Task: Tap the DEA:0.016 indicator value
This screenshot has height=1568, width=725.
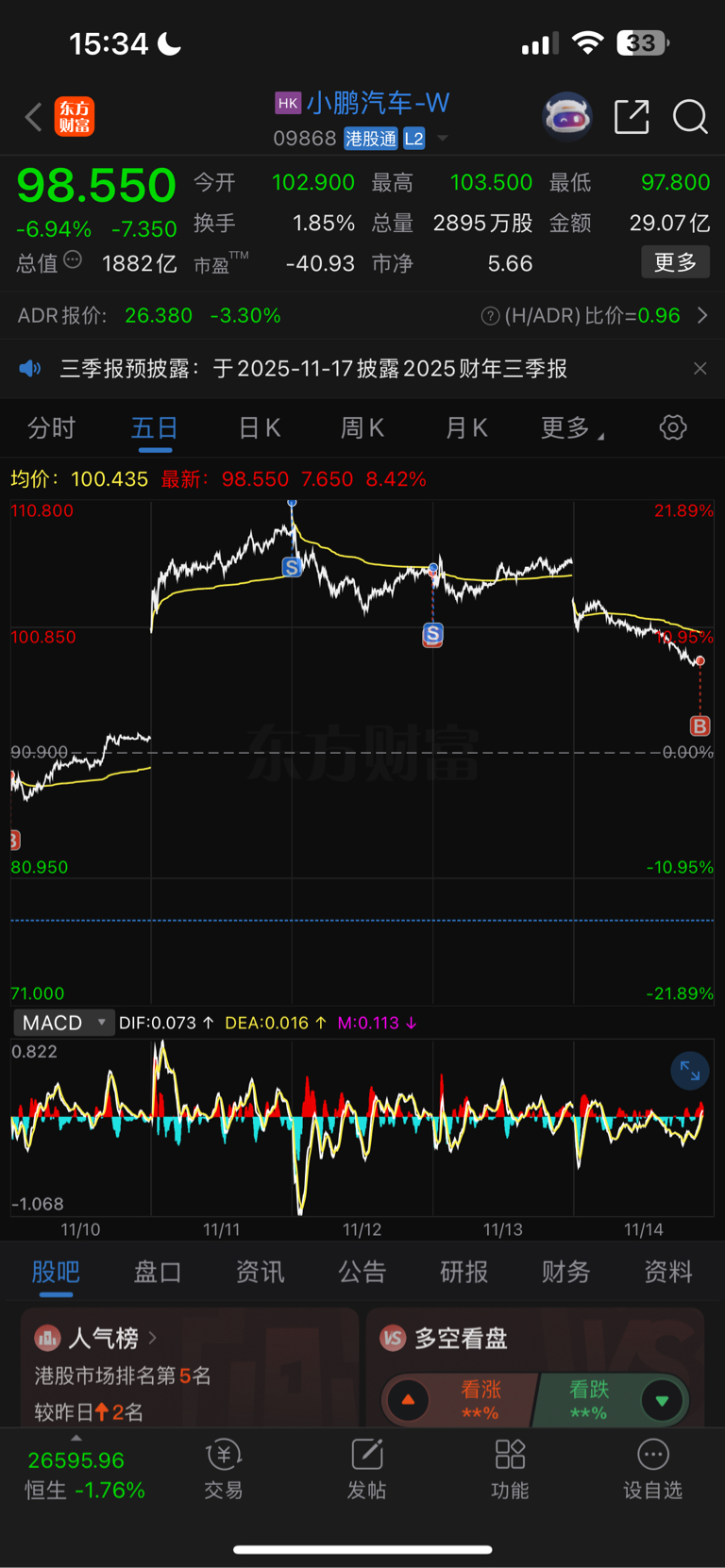Action: coord(276,1023)
